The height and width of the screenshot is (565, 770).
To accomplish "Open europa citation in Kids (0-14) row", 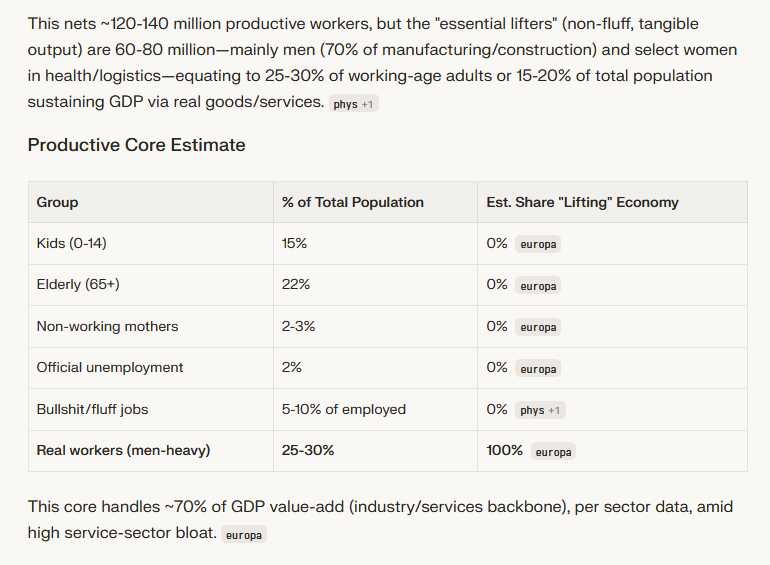I will tap(538, 244).
